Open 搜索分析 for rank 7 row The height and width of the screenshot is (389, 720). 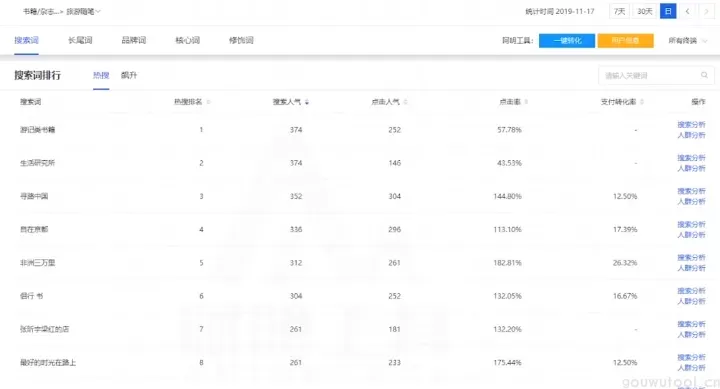point(691,324)
